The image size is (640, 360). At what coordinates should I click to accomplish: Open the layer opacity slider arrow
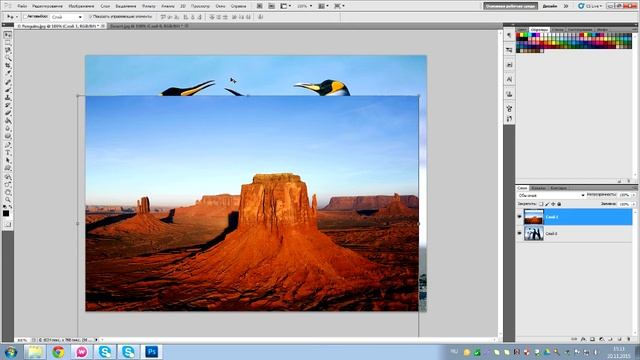634,196
